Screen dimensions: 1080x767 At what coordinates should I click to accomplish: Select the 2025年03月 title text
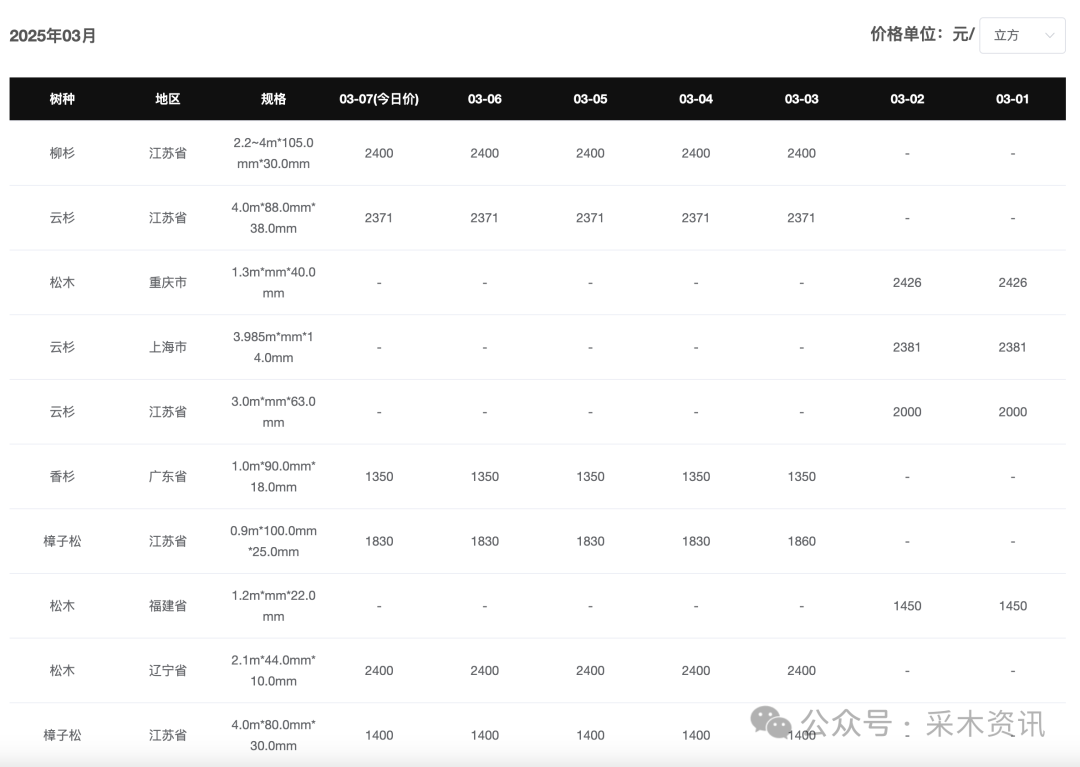coord(52,36)
